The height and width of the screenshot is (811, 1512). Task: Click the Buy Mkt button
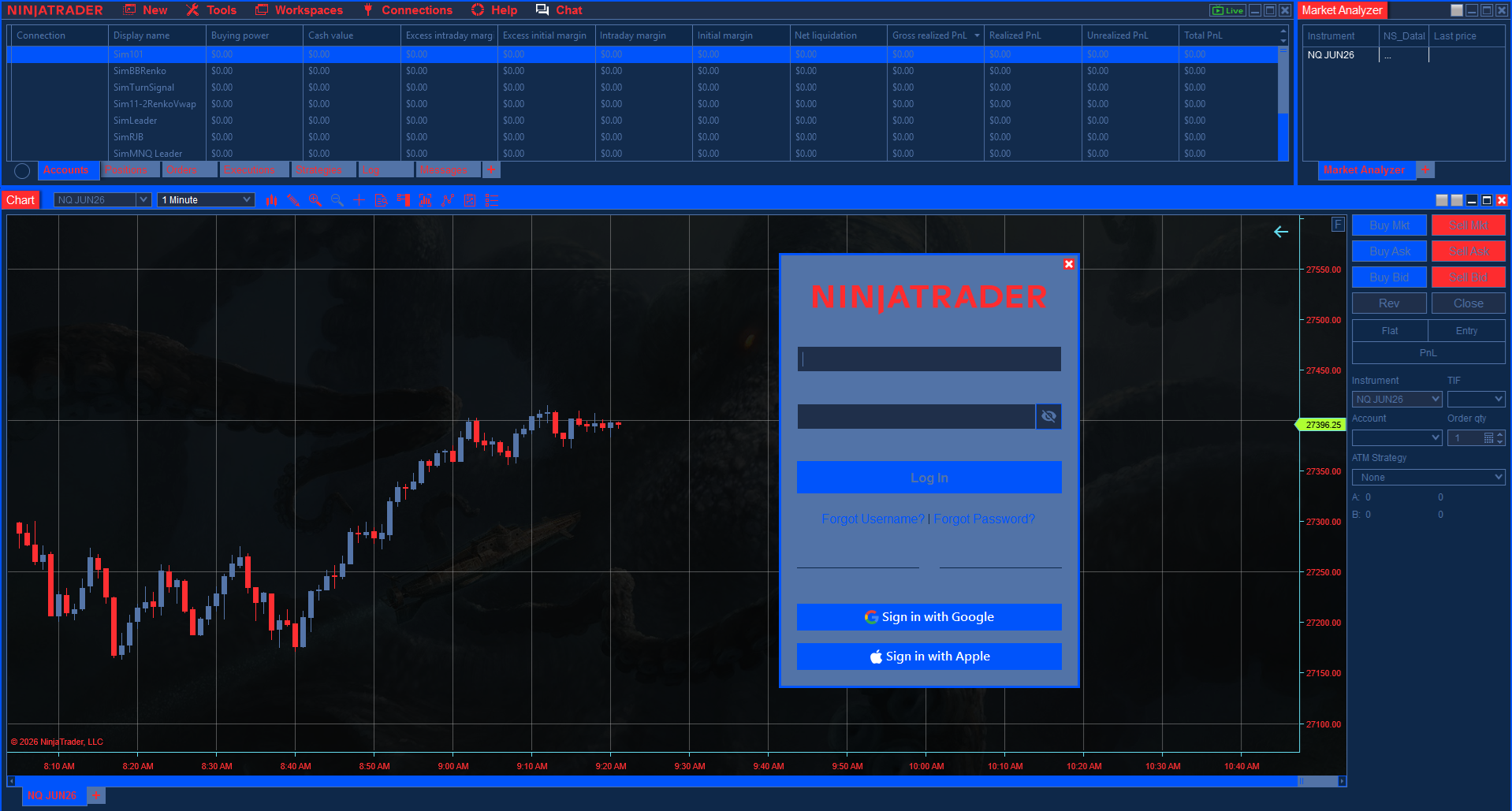tap(1389, 225)
